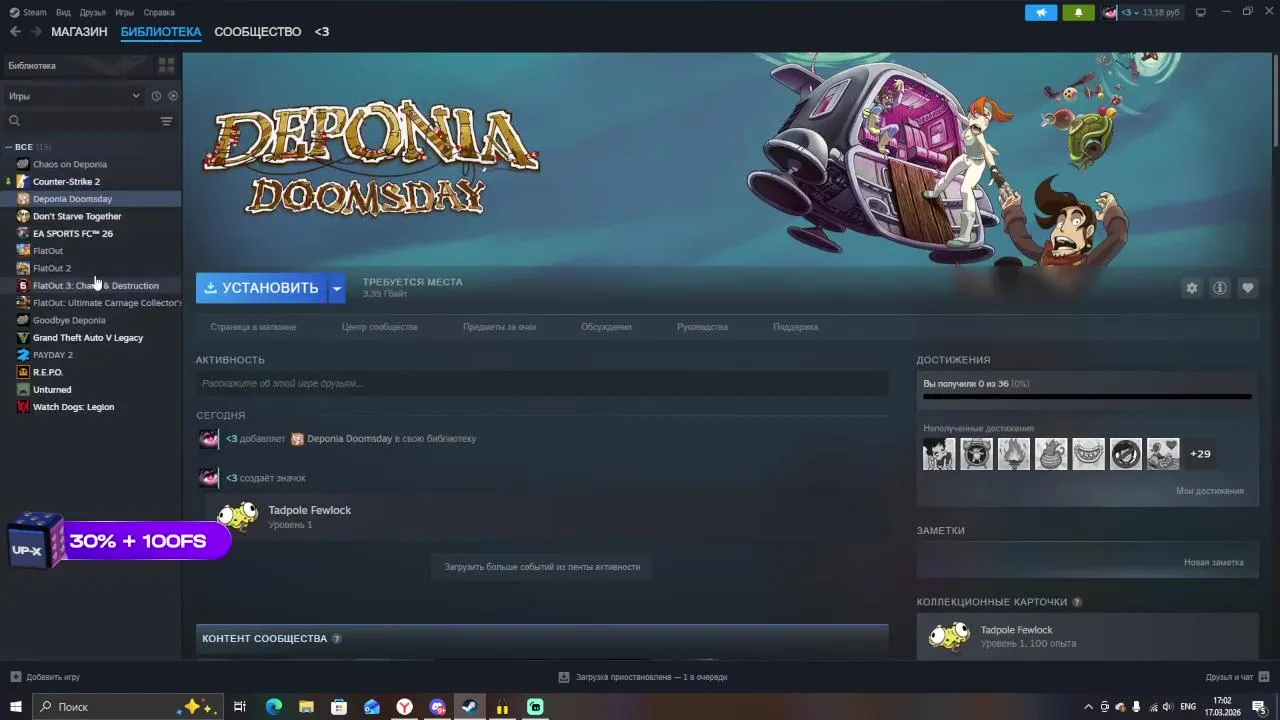The image size is (1280, 720).
Task: Load more activity feed events
Action: [542, 567]
